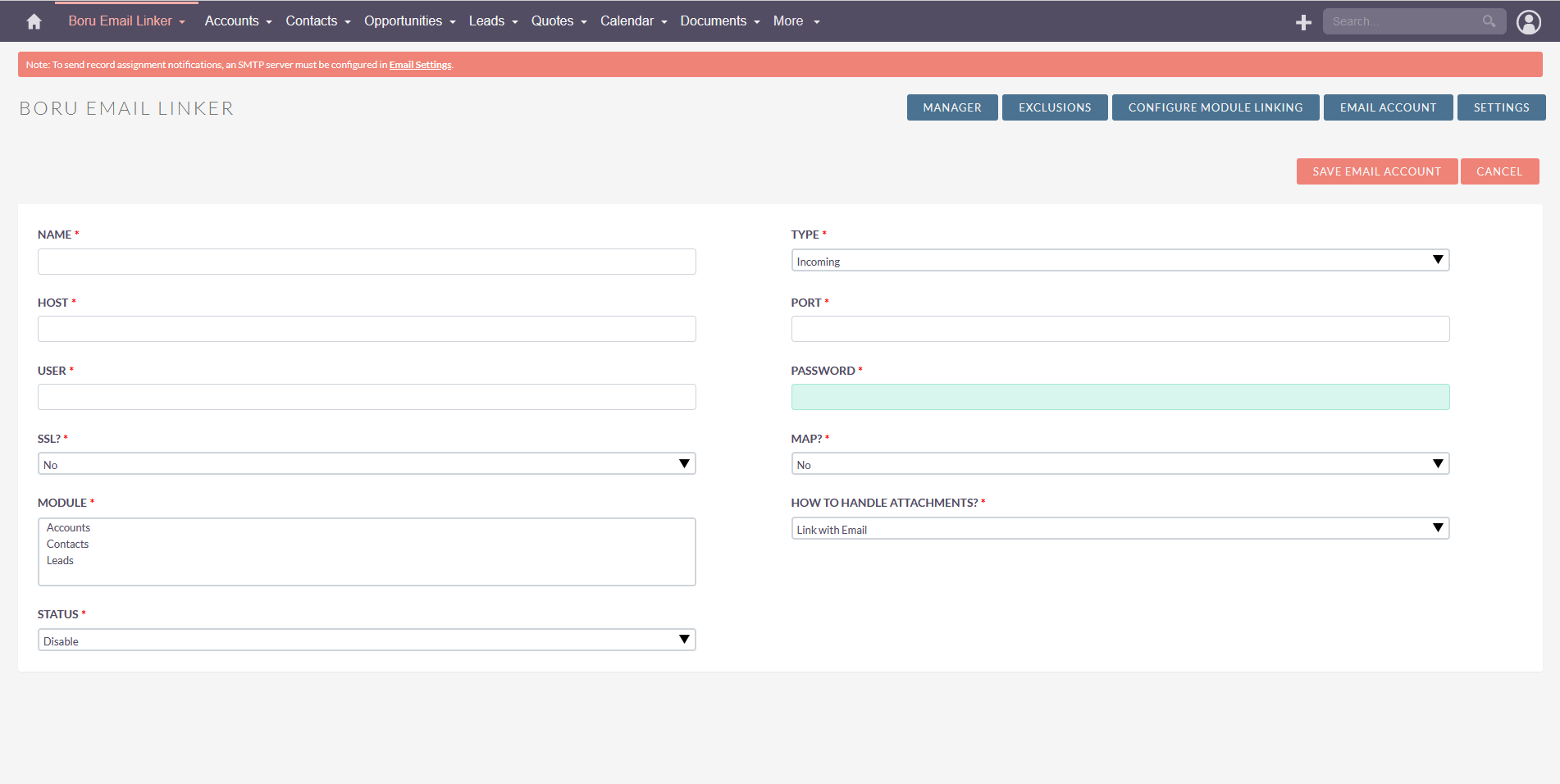
Task: Open the Boru Email Linker menu
Action: [126, 21]
